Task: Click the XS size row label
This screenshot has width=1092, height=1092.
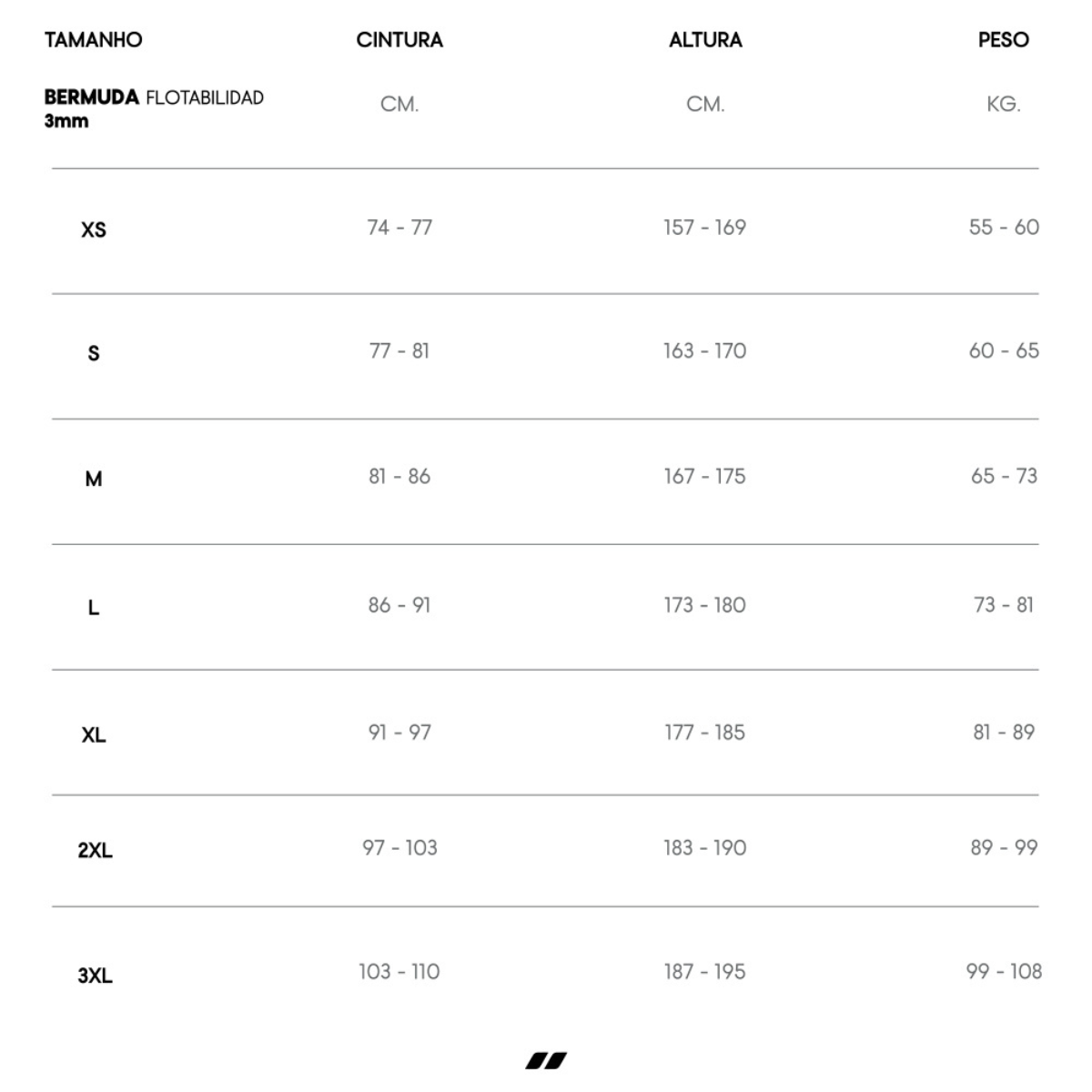Action: pos(94,229)
